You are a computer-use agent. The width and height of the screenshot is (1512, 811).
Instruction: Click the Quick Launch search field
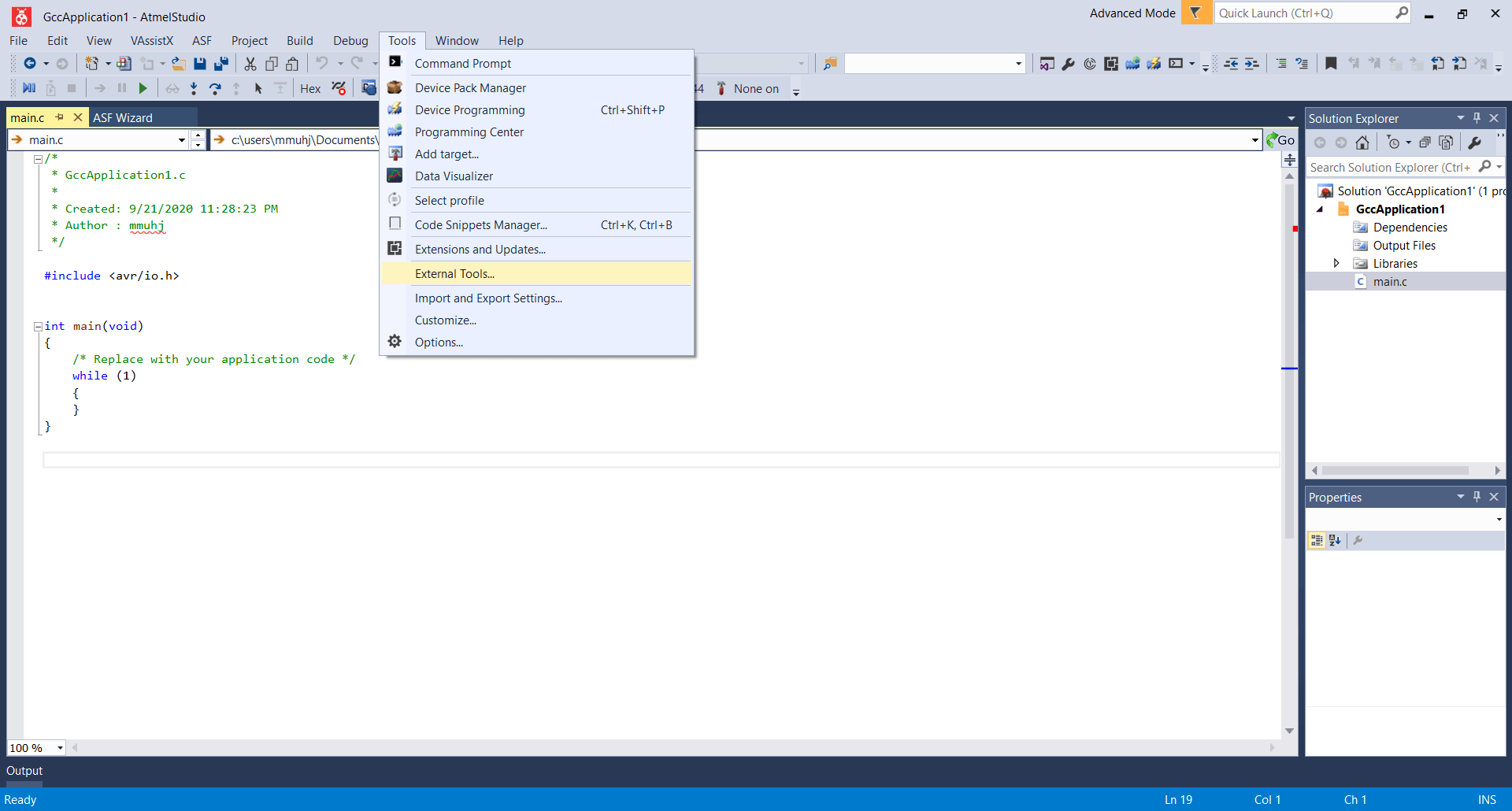coord(1306,13)
